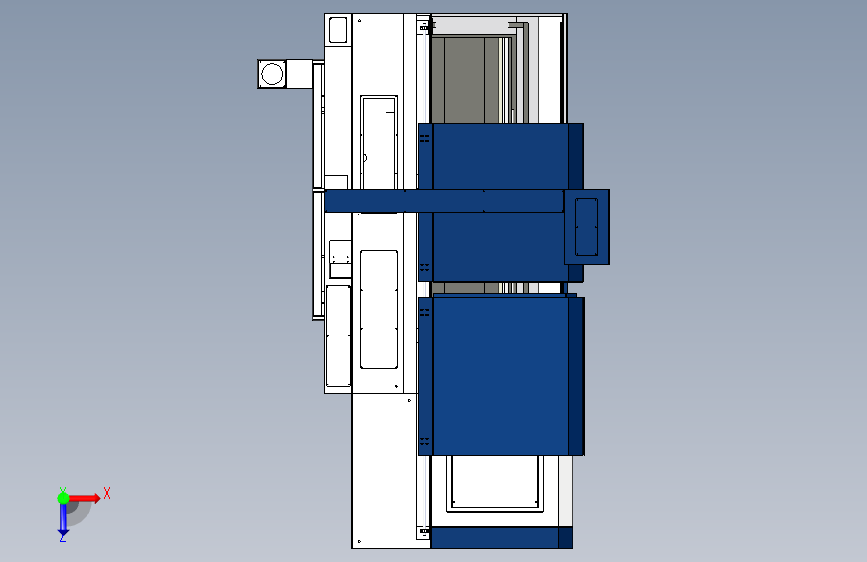Click the red X axis arrow of the triad

[x=84, y=498]
